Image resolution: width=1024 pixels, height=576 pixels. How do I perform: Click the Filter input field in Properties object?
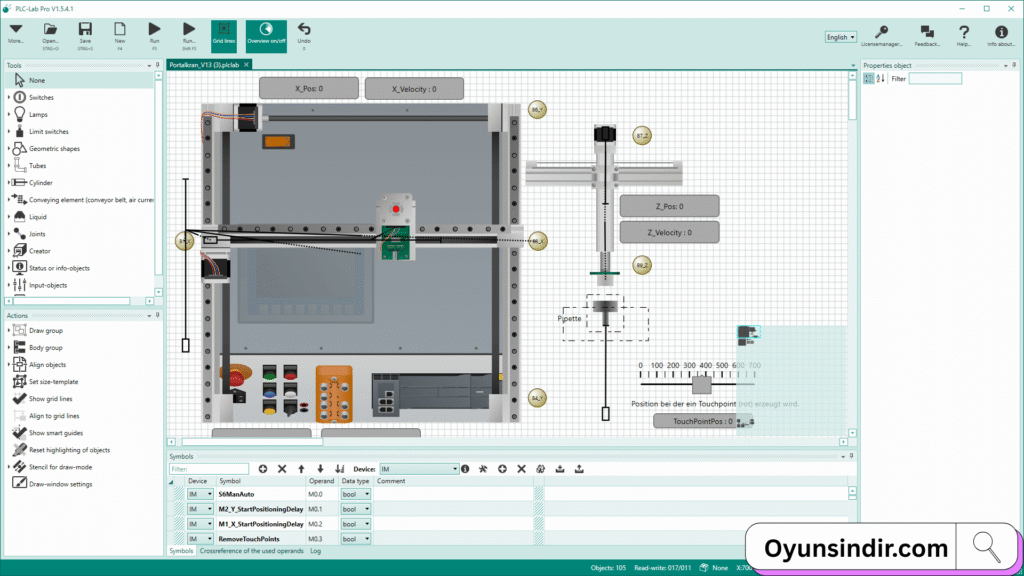coord(936,78)
